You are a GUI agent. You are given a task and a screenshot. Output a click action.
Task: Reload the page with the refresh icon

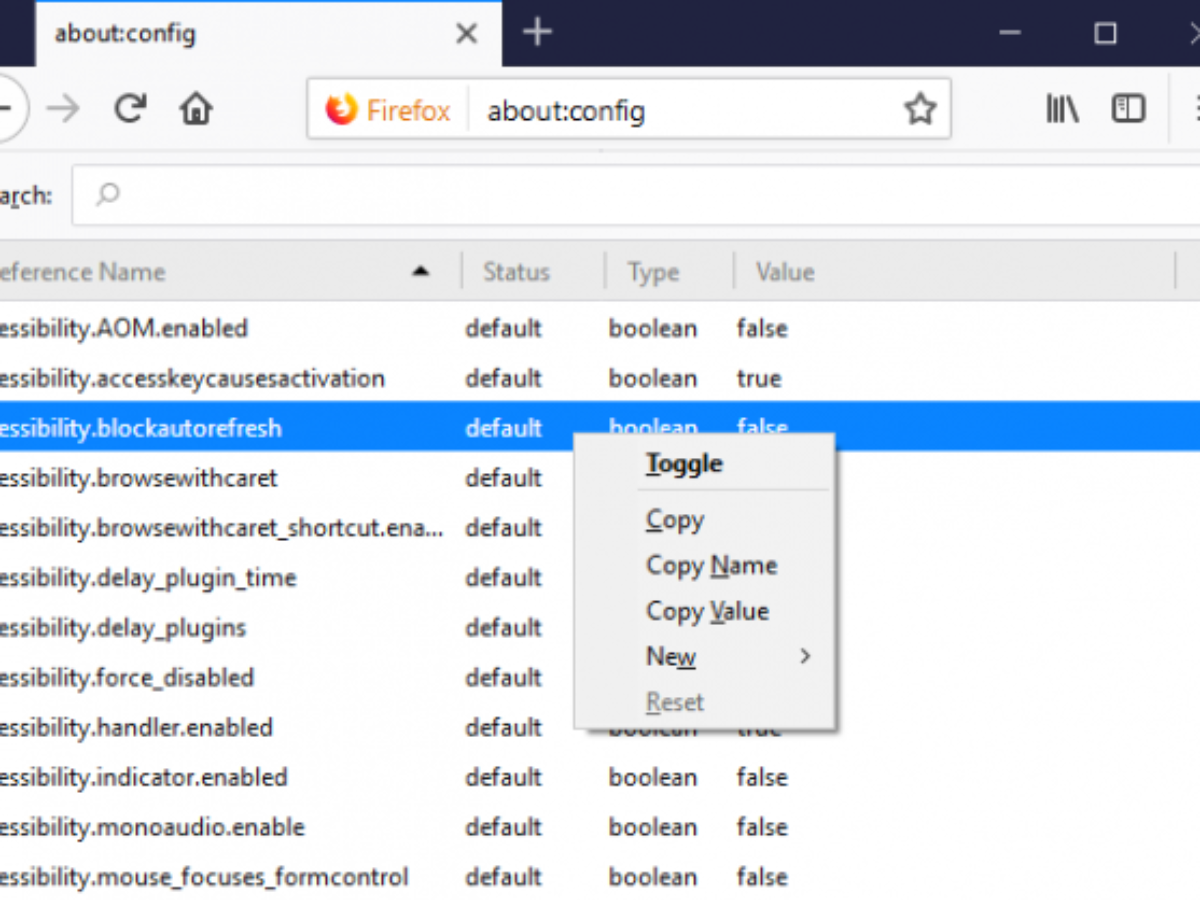pos(130,108)
